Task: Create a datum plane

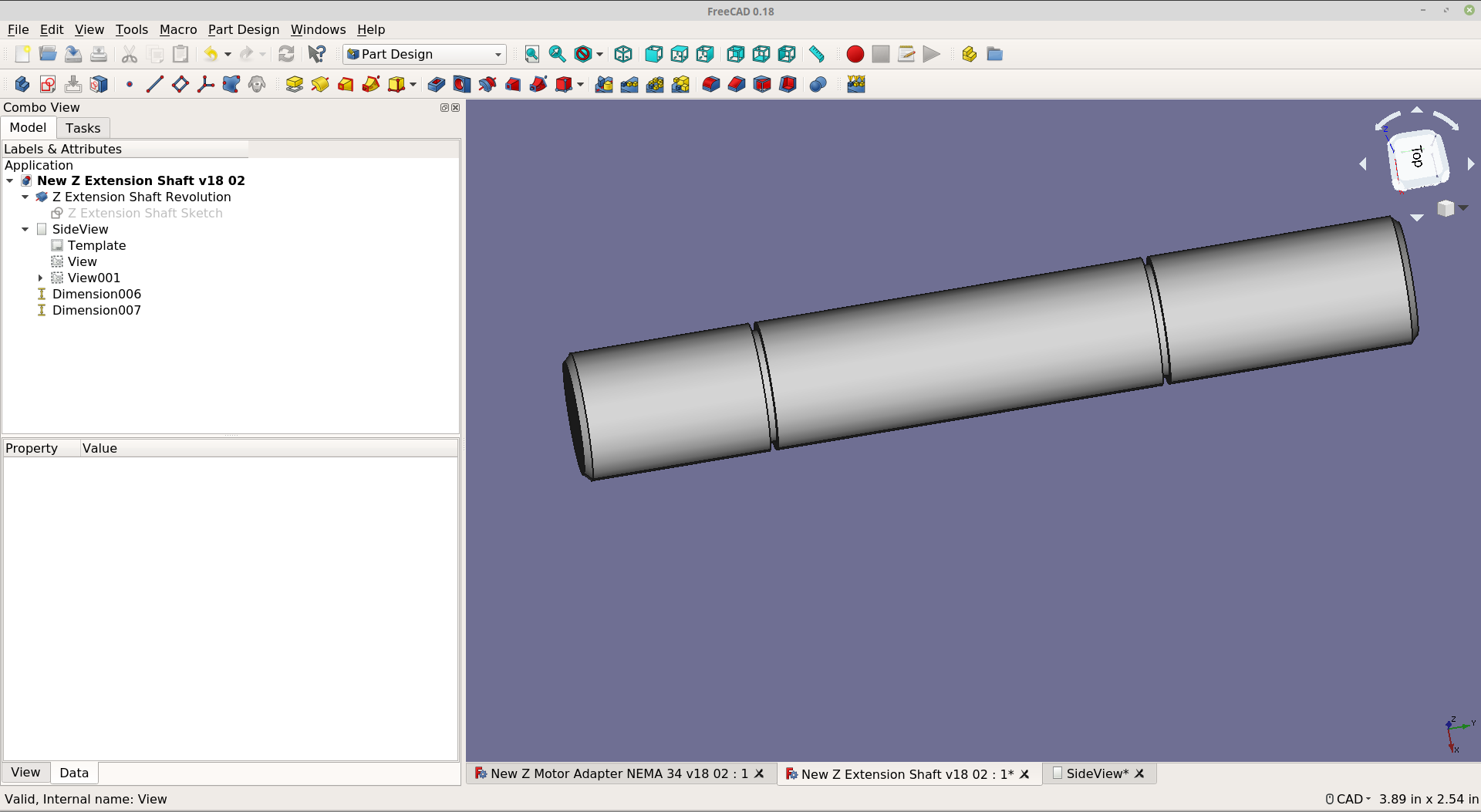Action: pos(180,84)
